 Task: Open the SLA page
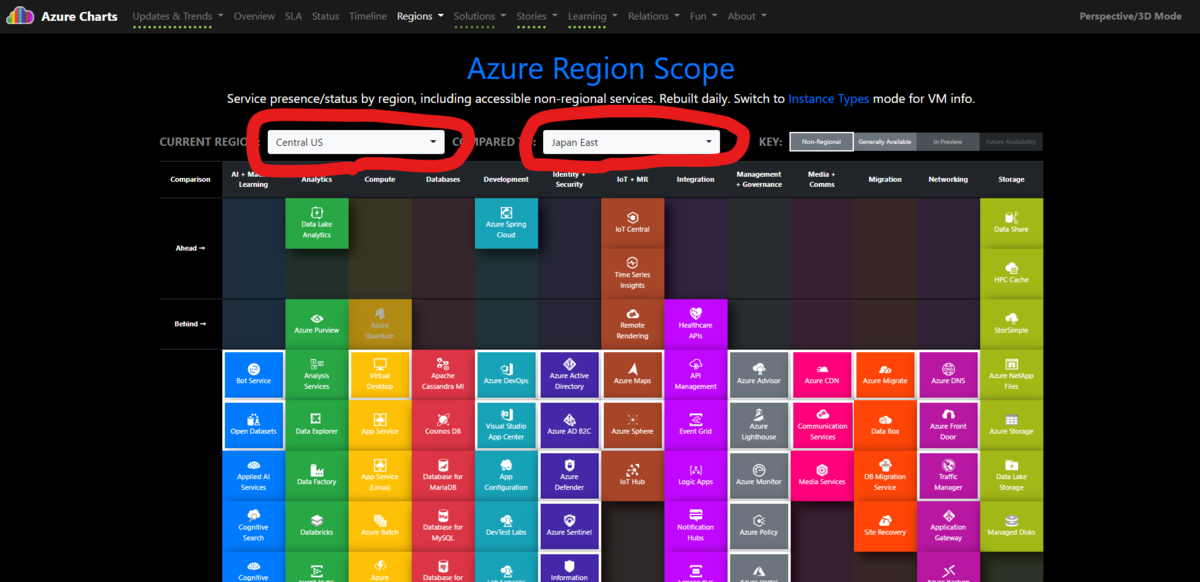pos(293,16)
